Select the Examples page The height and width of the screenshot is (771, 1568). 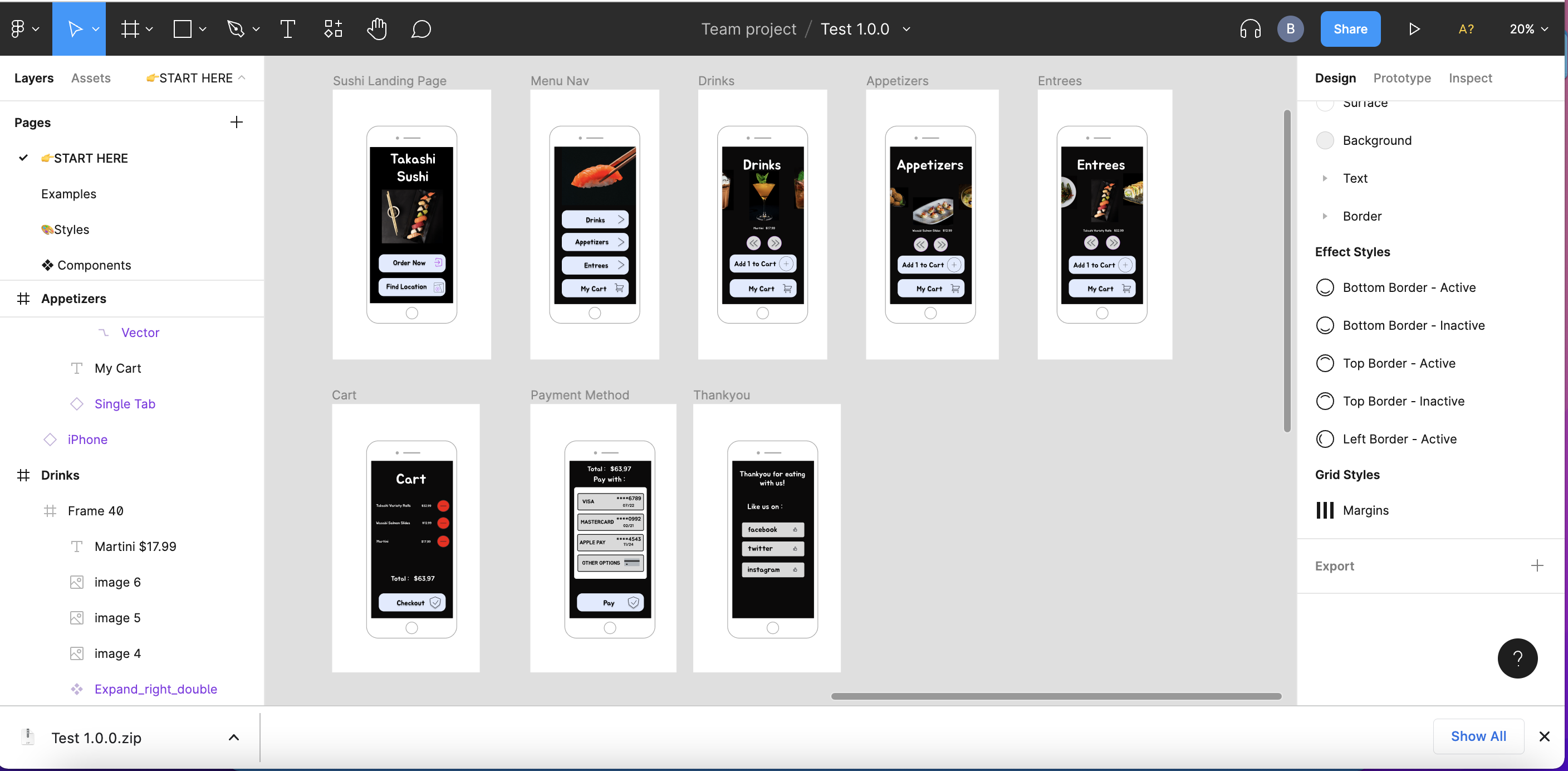tap(69, 194)
